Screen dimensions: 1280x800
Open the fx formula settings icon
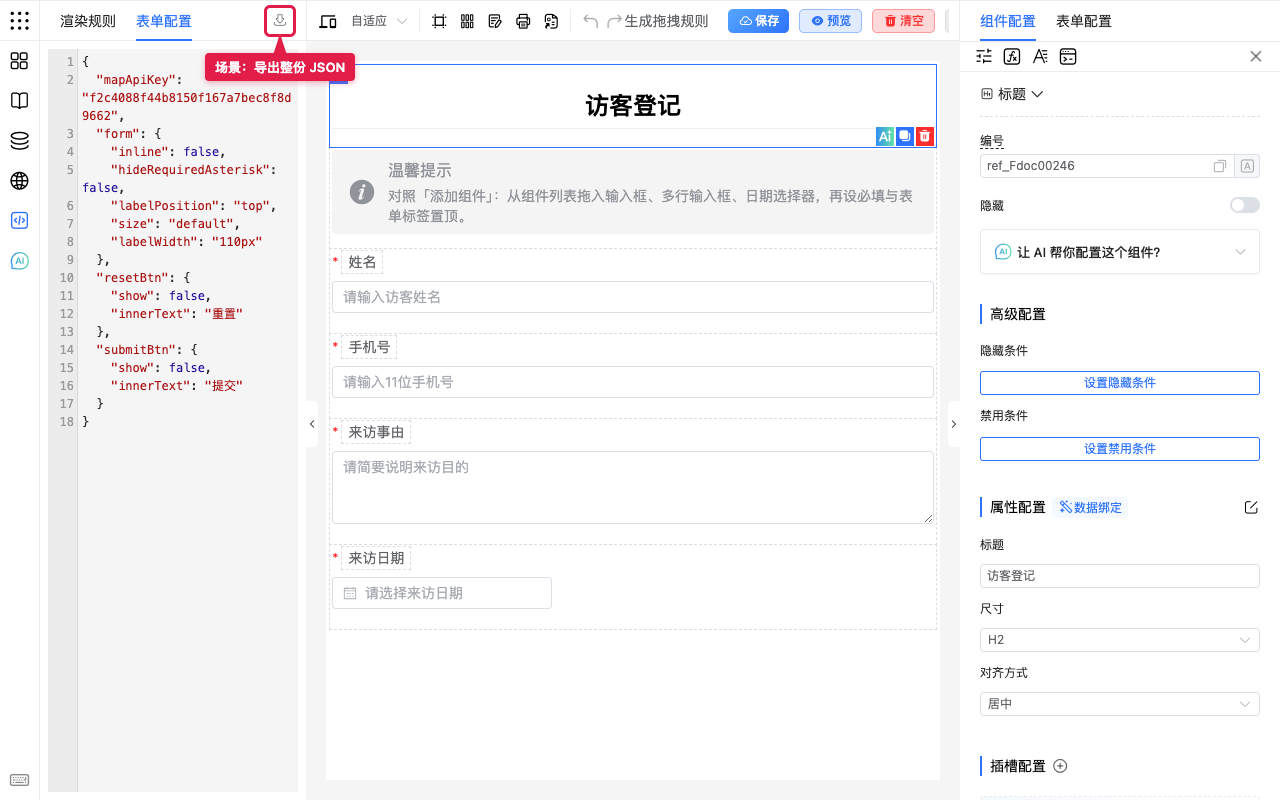tap(1012, 56)
